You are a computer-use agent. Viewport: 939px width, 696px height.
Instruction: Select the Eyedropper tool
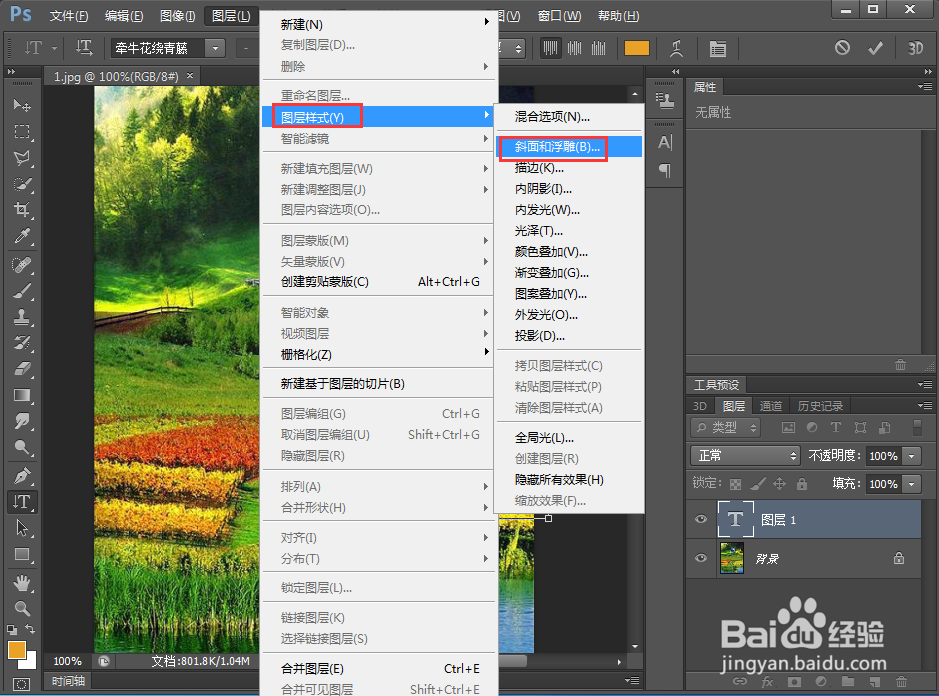coord(22,236)
